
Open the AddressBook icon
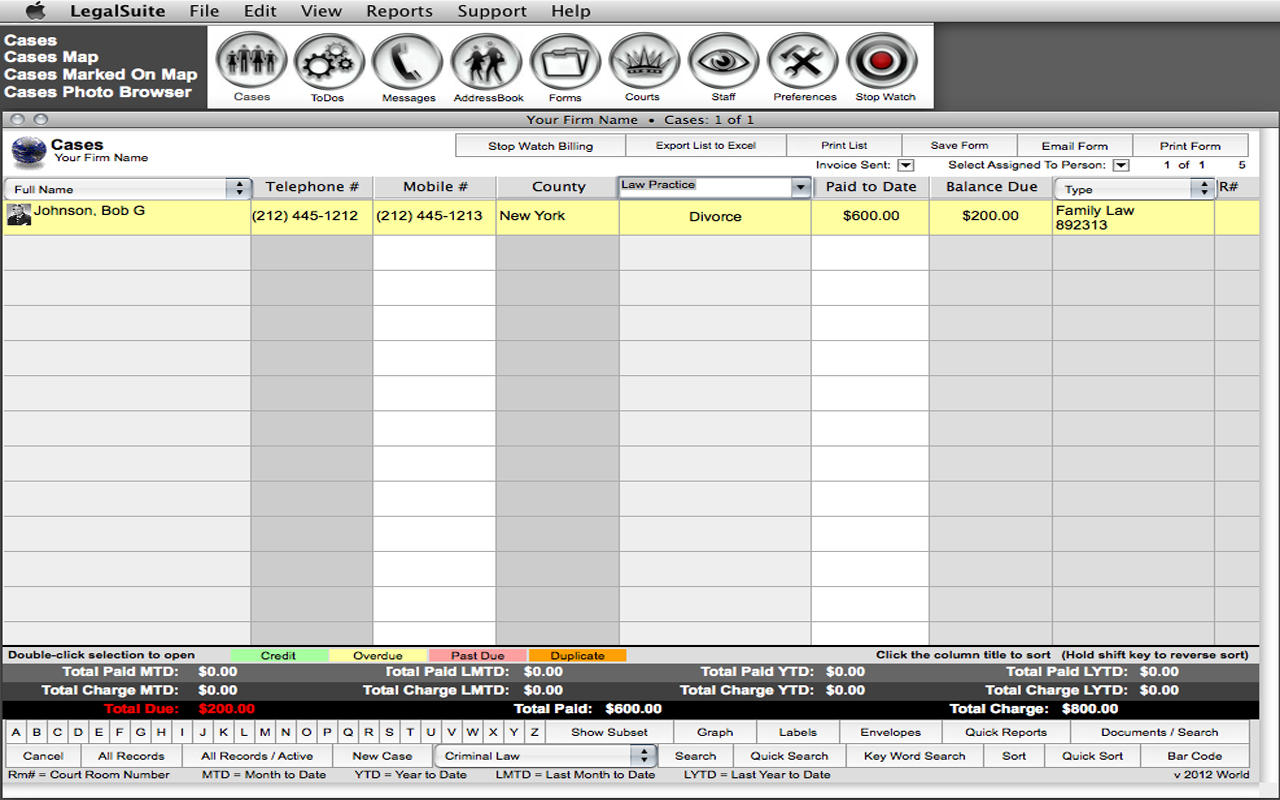487,62
